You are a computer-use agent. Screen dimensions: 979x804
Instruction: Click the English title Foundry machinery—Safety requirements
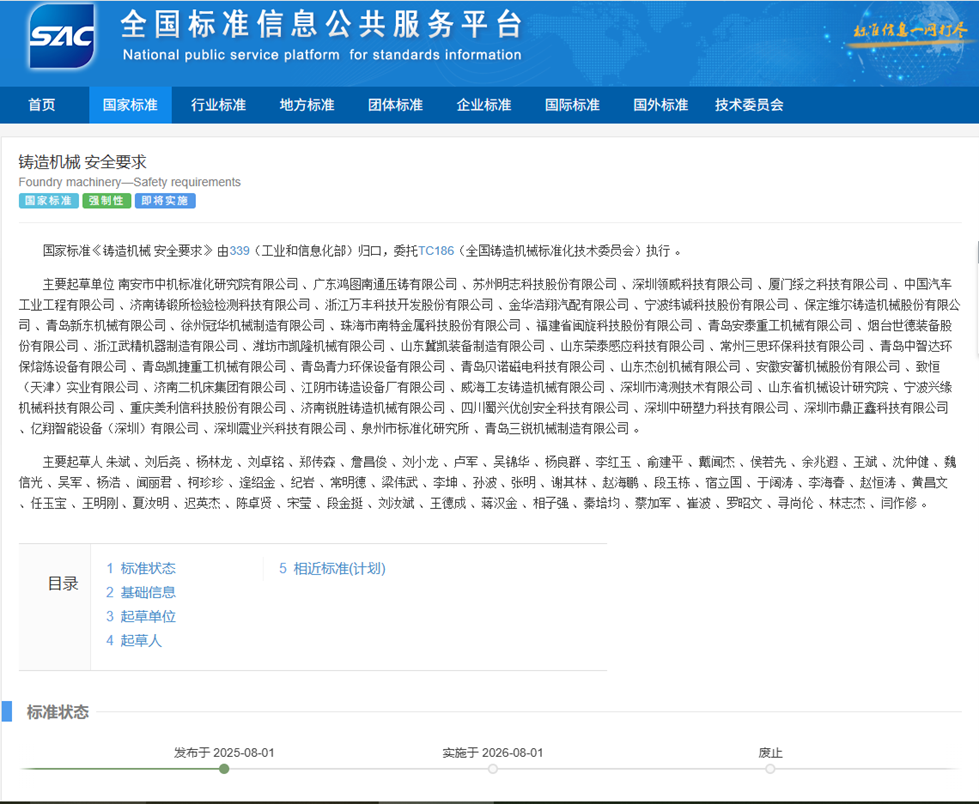click(x=130, y=182)
